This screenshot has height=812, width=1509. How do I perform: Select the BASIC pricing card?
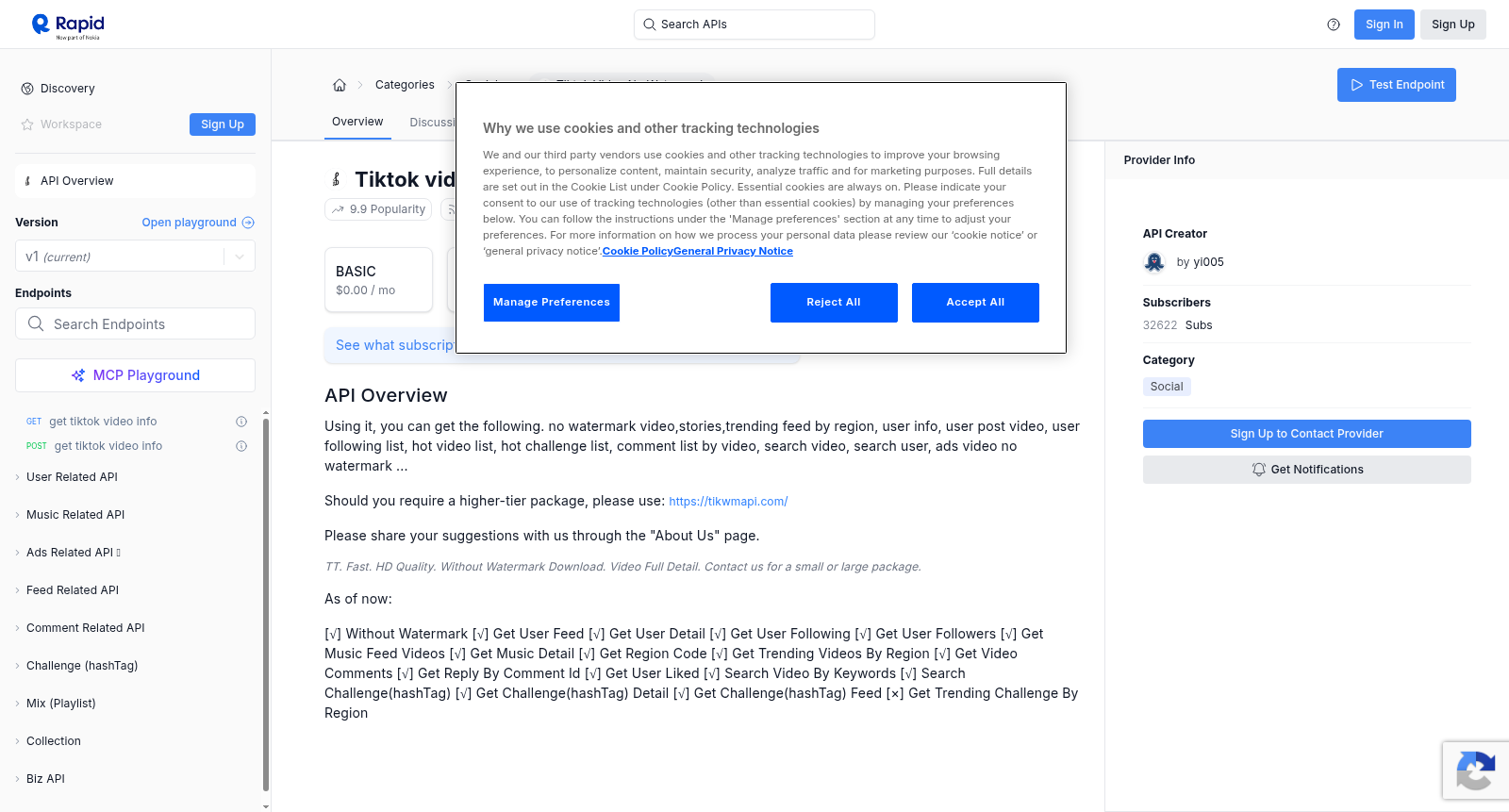(x=378, y=279)
